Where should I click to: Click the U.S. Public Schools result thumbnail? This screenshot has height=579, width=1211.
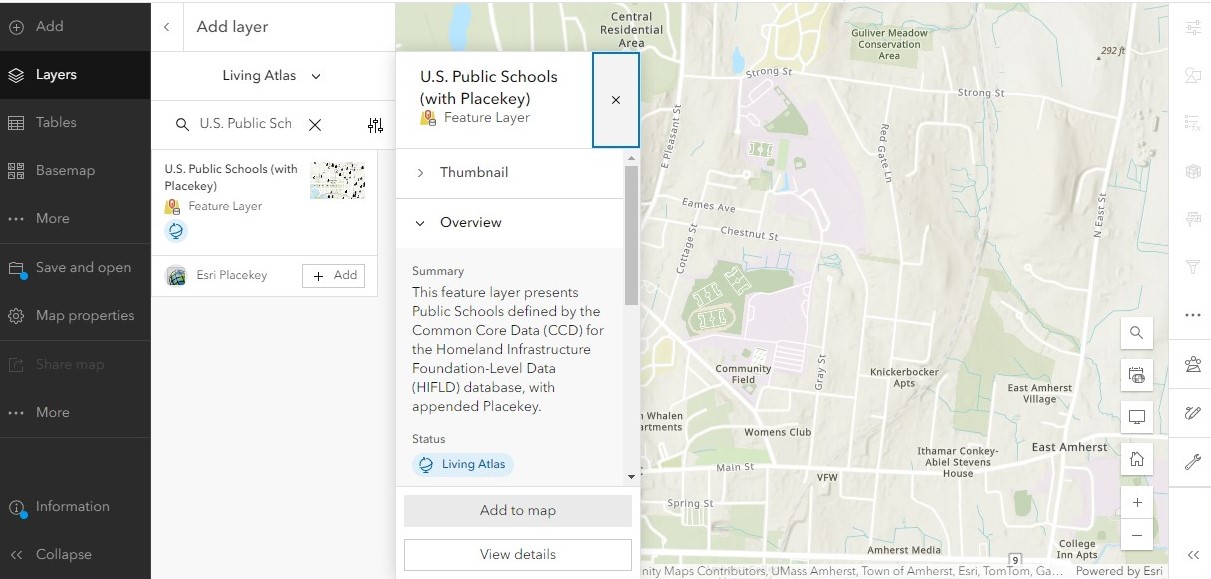pos(337,180)
